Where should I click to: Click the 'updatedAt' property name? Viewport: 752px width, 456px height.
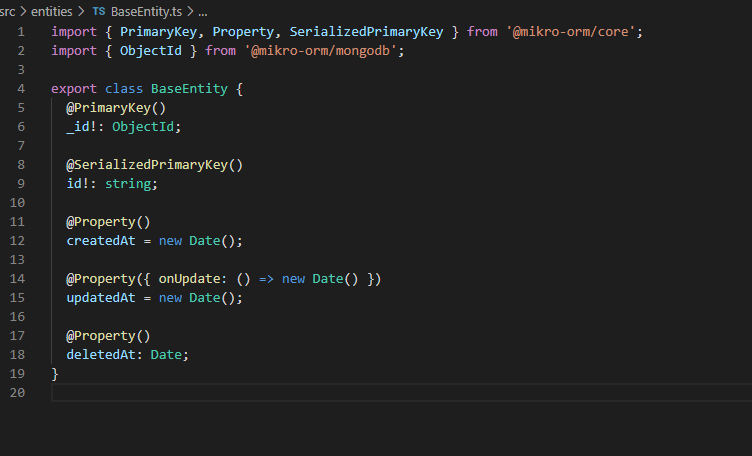click(x=101, y=298)
